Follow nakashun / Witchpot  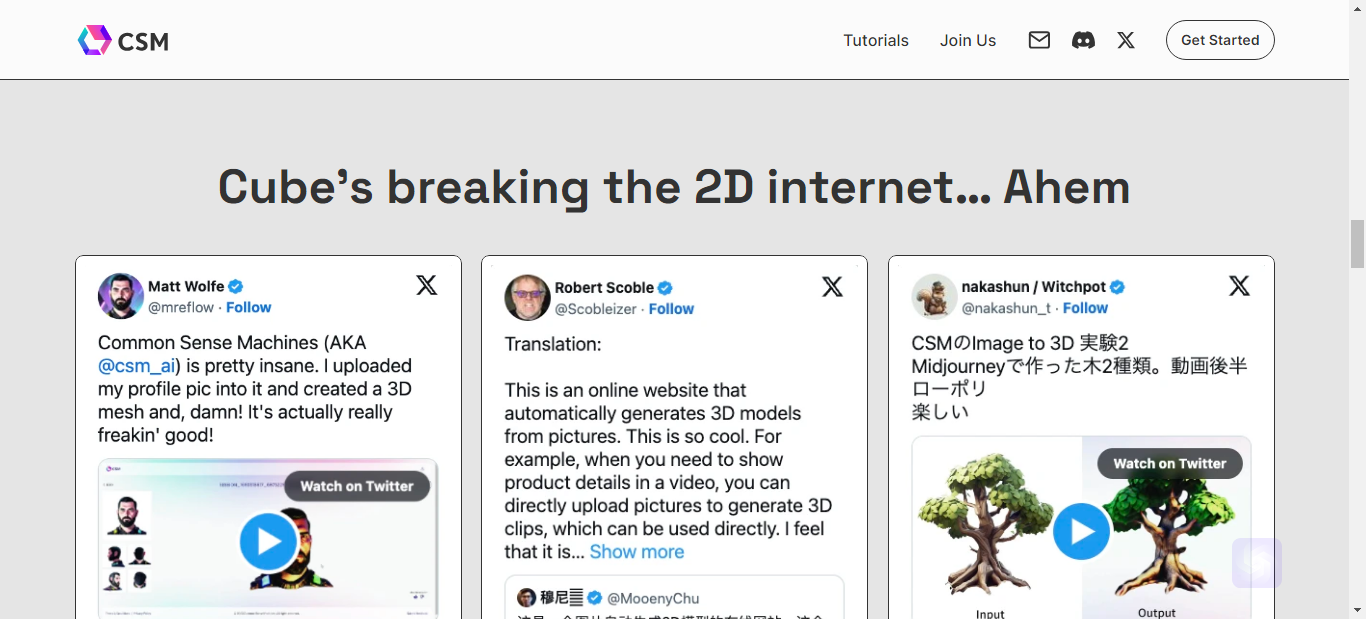pyautogui.click(x=1085, y=308)
